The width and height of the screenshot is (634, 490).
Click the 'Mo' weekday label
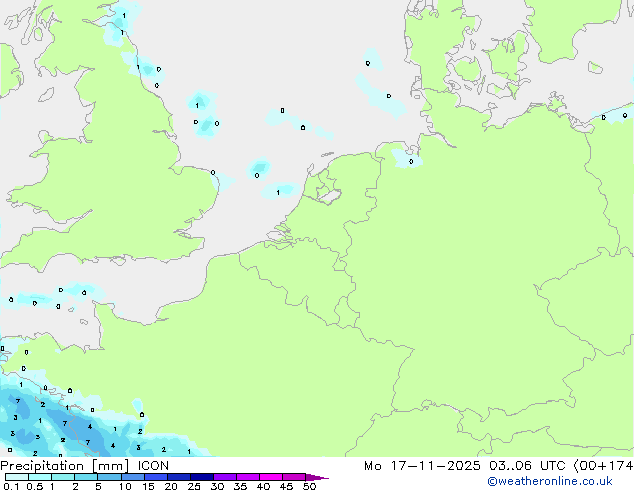372,466
